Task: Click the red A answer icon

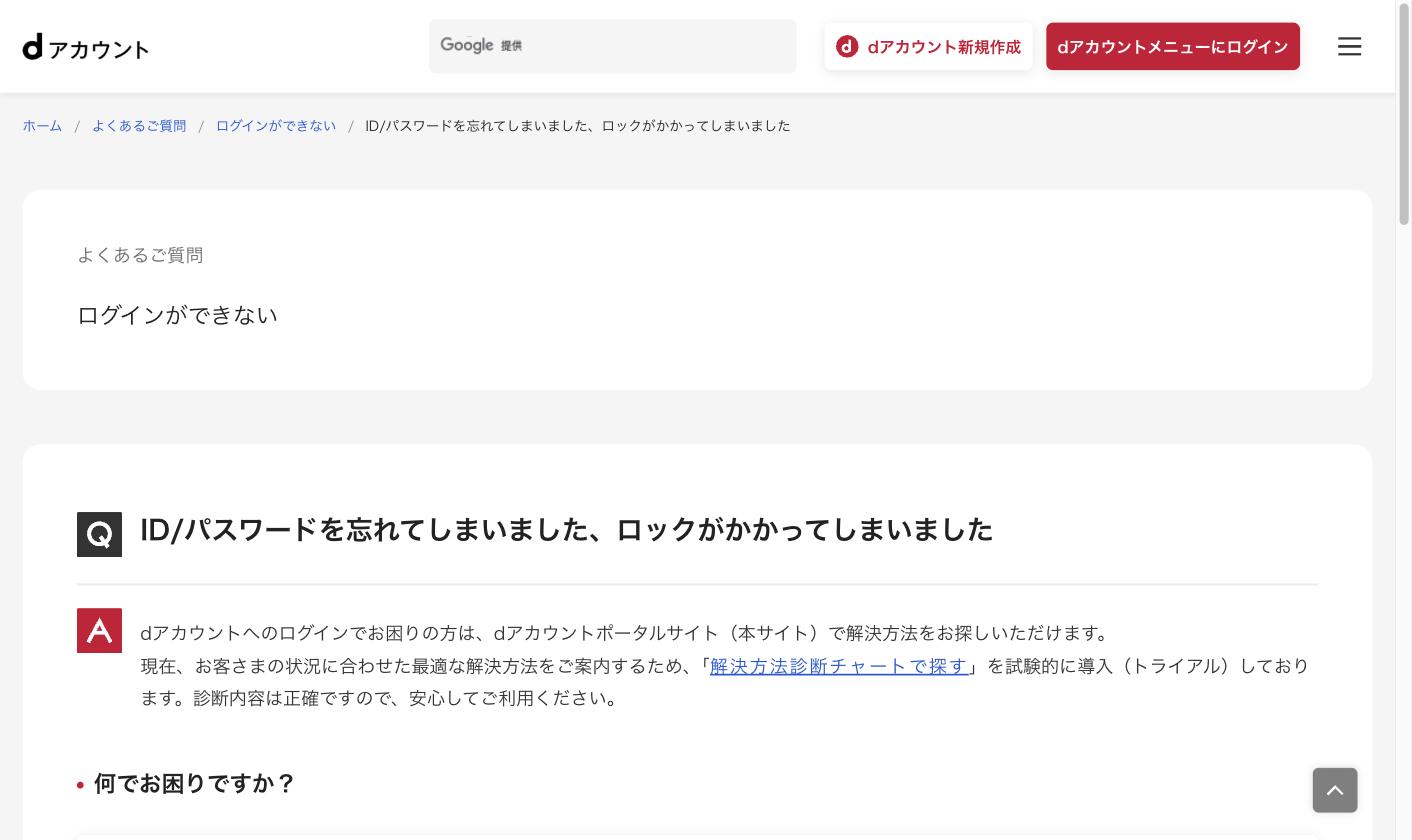Action: 99,630
